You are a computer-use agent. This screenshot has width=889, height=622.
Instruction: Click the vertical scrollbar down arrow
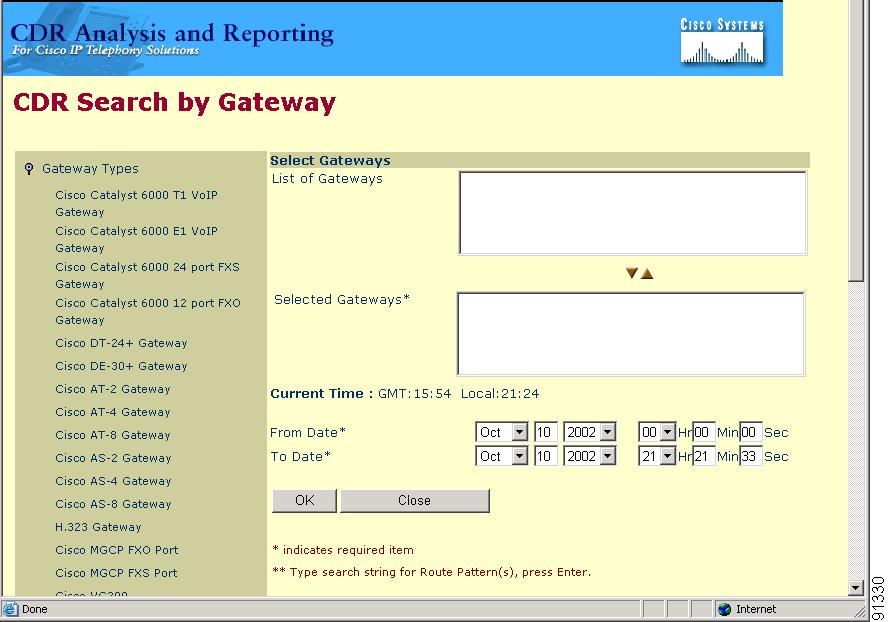coord(856,587)
